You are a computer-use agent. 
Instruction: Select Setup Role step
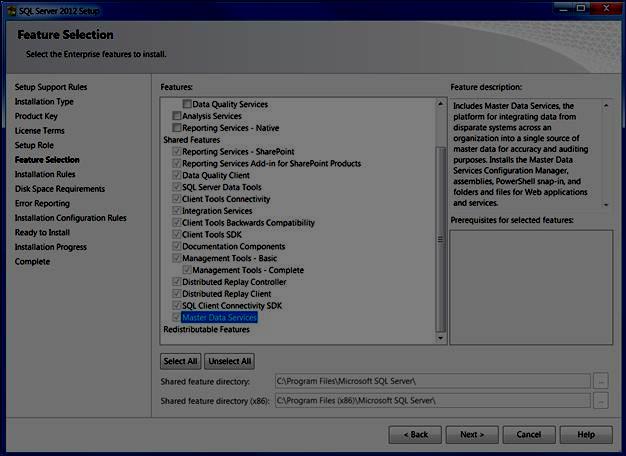point(34,145)
